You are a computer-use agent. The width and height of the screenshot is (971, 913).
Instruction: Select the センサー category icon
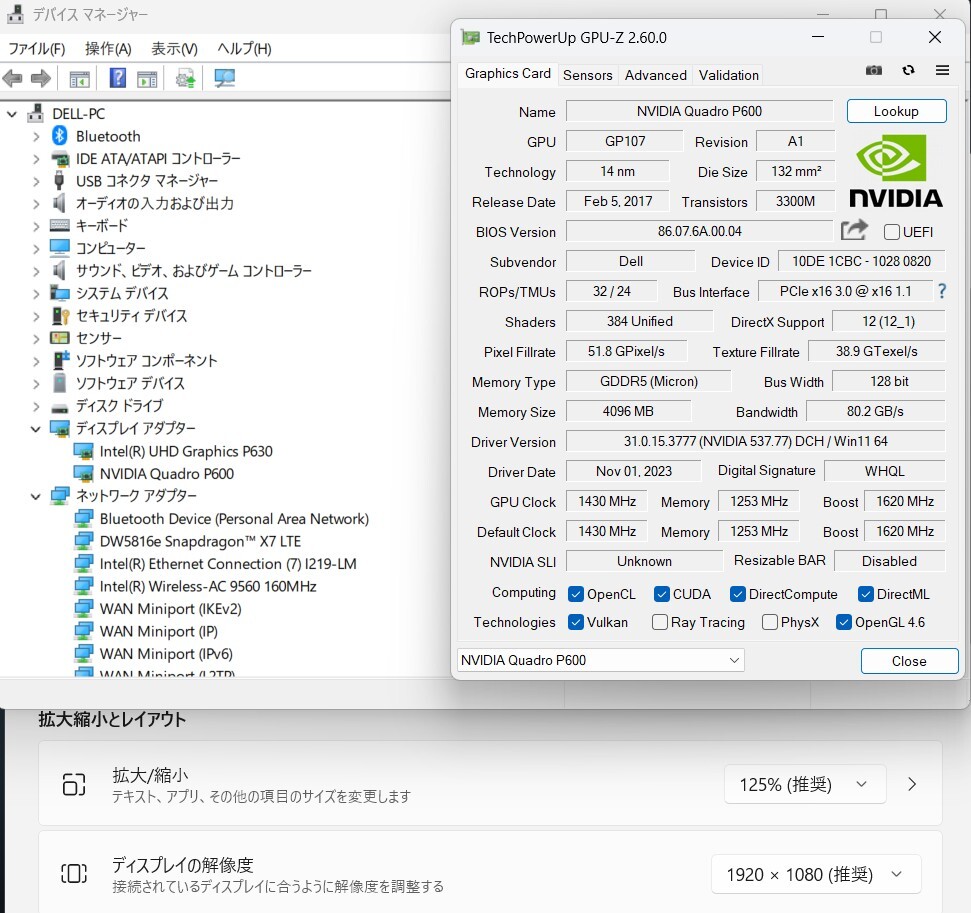pos(59,338)
